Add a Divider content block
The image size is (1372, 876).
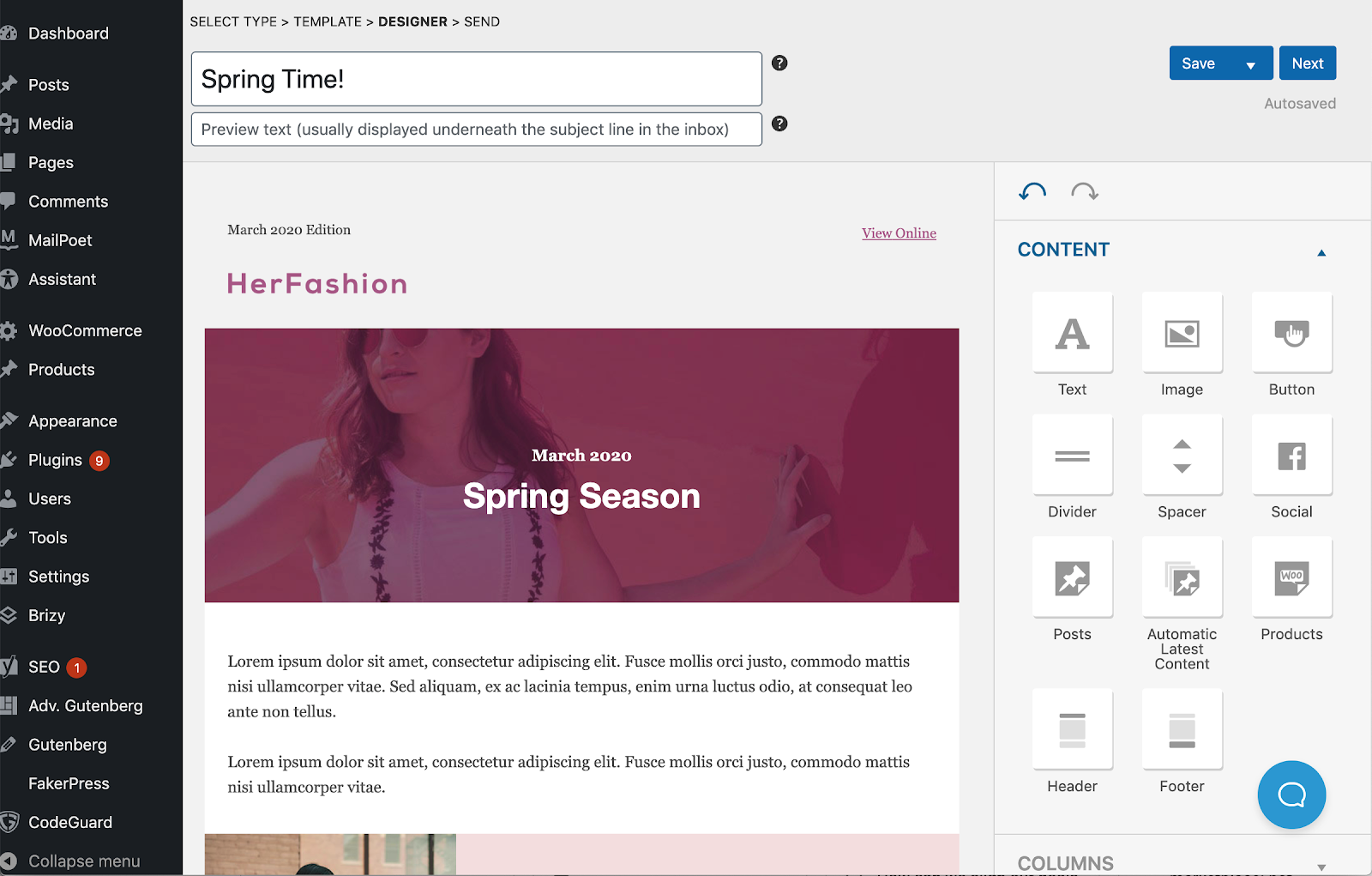coord(1072,456)
